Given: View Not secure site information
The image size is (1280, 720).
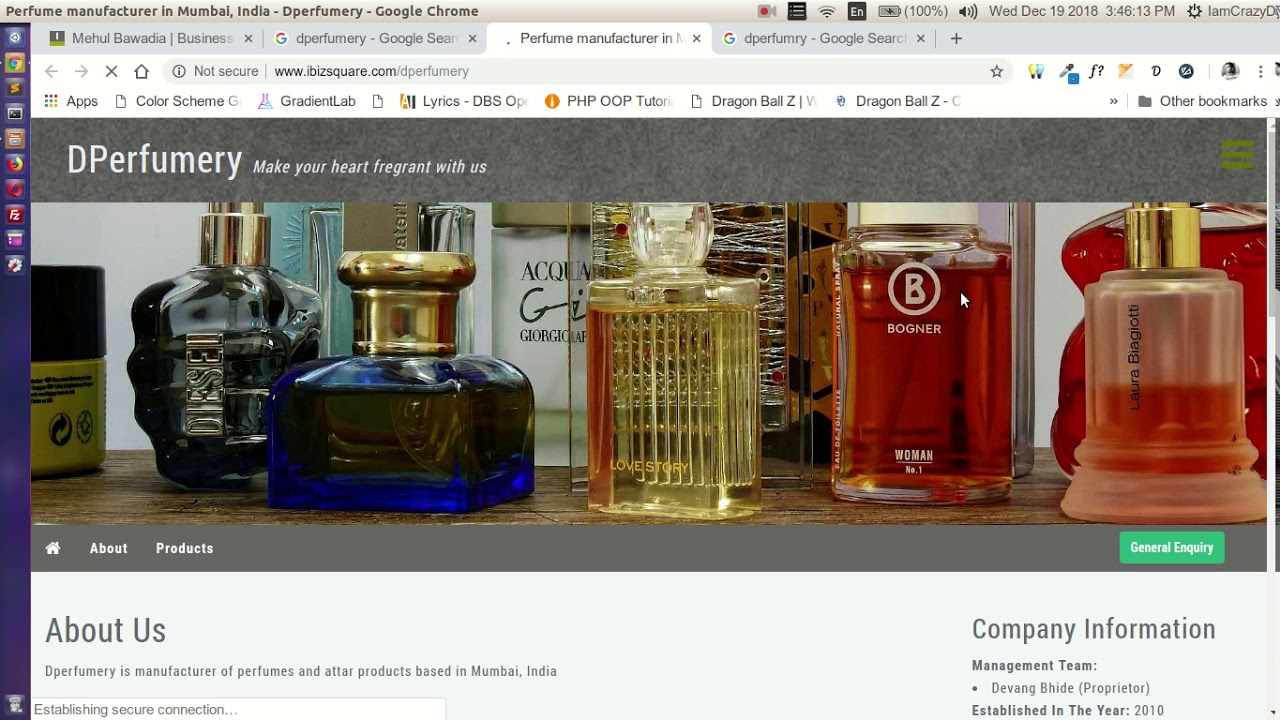Looking at the screenshot, I should (215, 71).
